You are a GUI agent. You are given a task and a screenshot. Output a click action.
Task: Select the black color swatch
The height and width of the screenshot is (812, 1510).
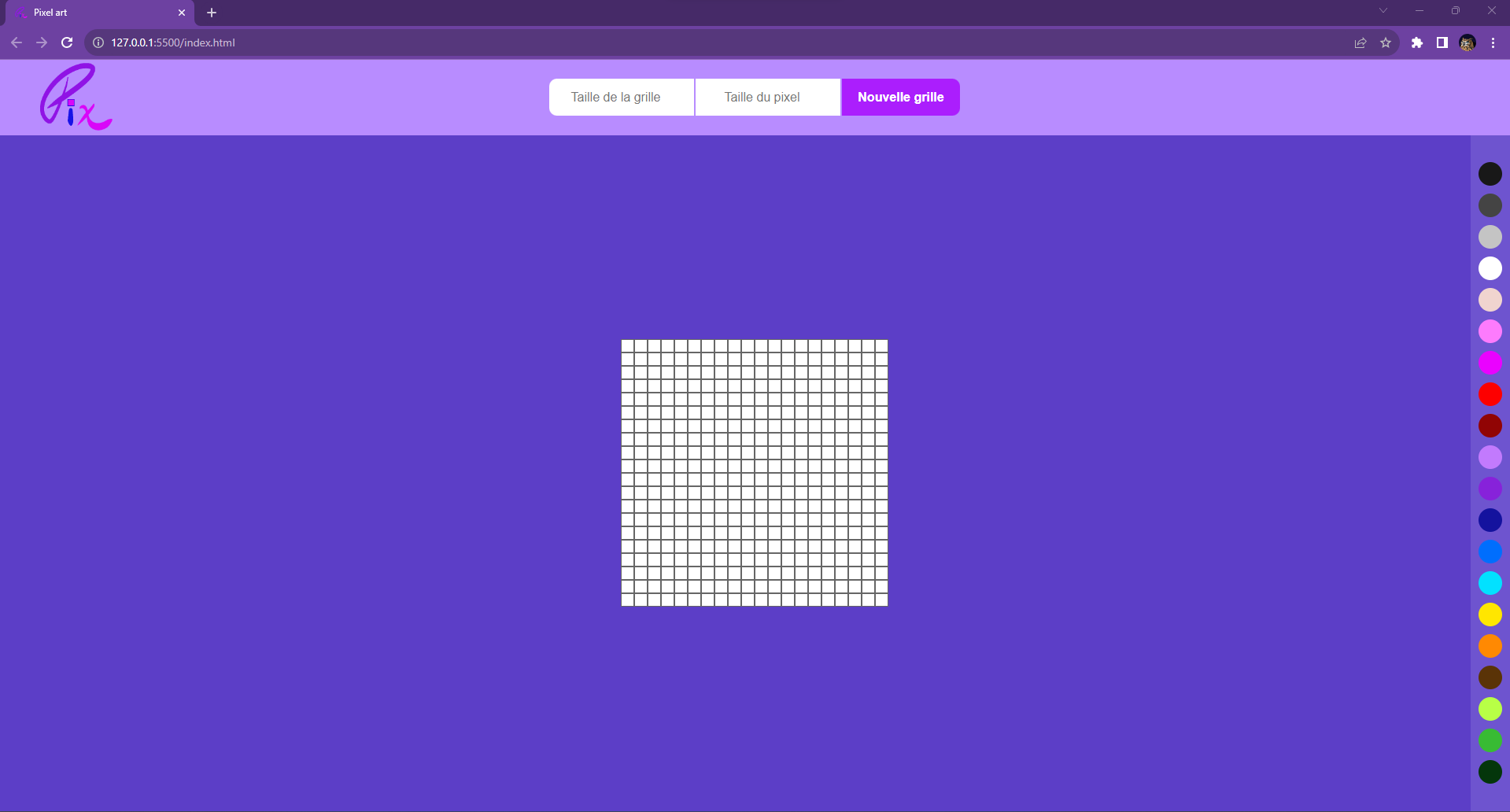[1490, 174]
